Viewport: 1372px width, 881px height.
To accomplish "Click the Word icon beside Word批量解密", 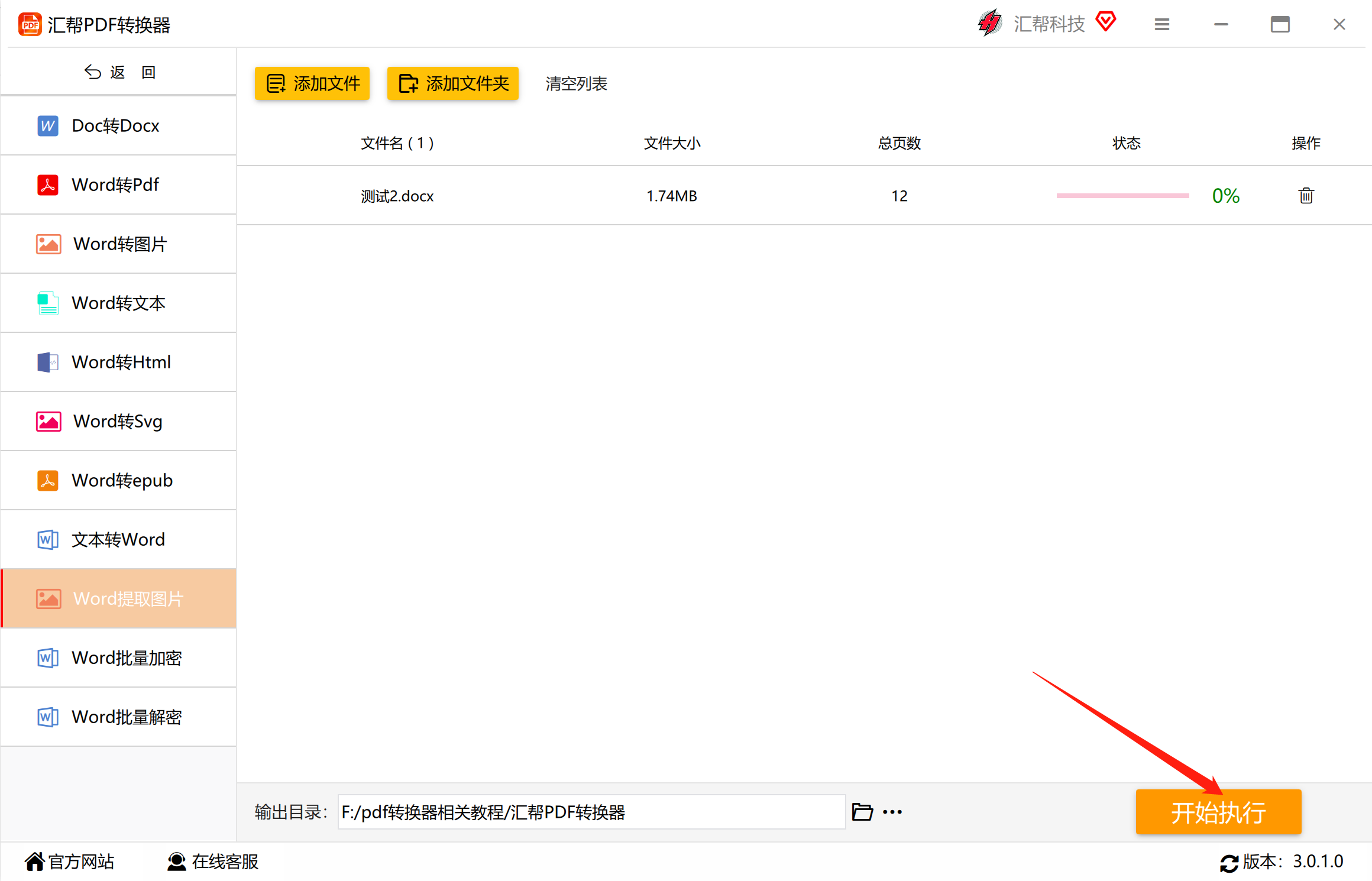I will 48,717.
